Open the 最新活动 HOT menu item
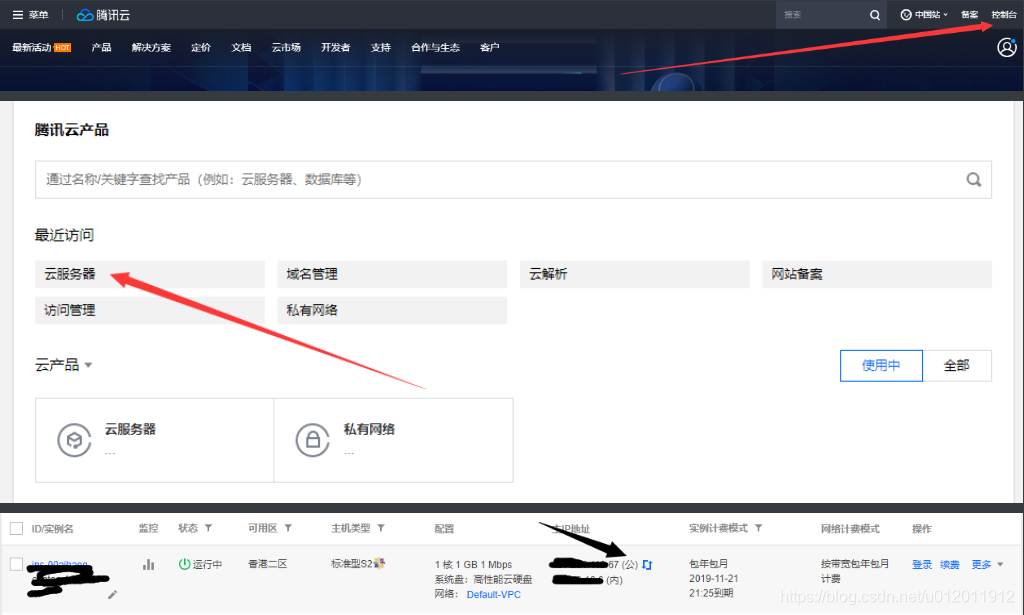 pyautogui.click(x=41, y=48)
